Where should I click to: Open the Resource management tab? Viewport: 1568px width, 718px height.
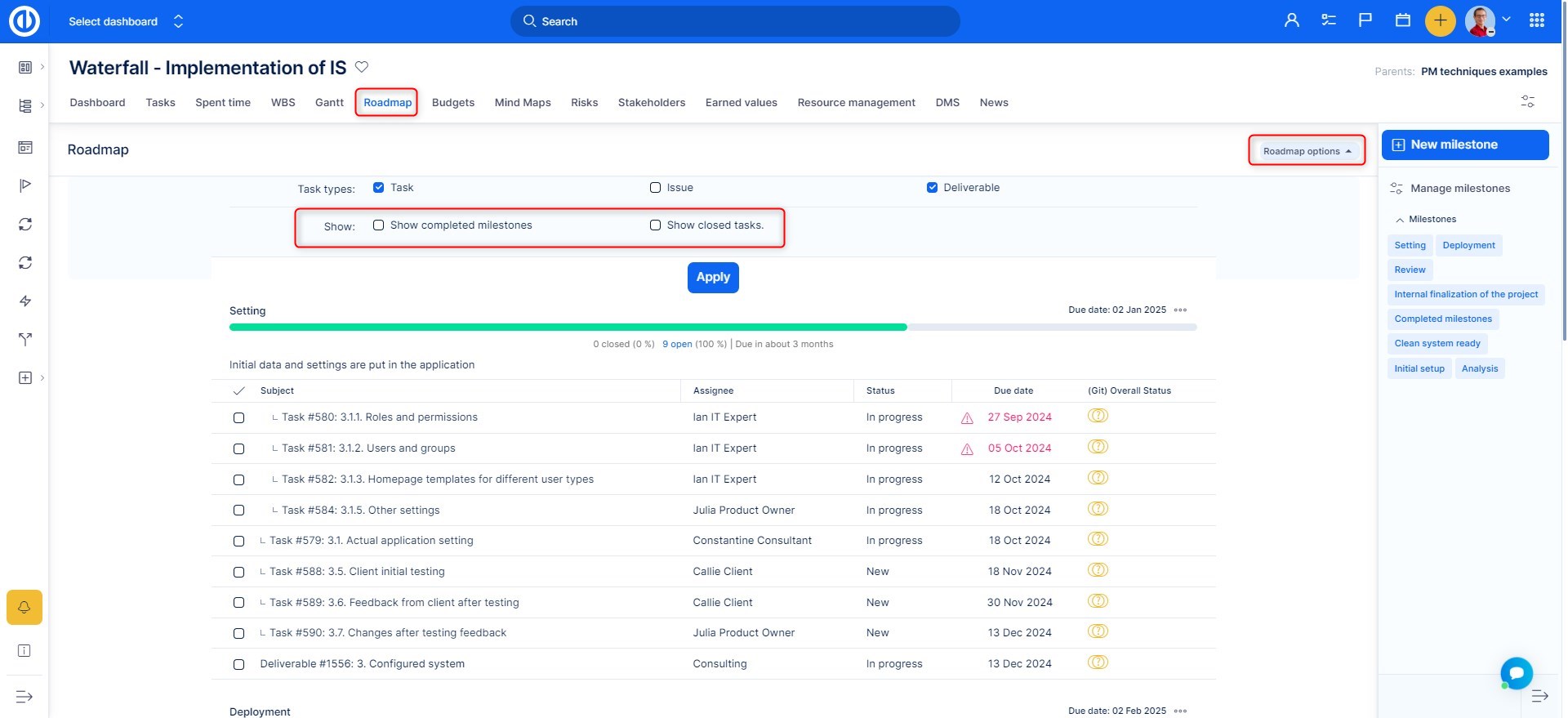(856, 103)
